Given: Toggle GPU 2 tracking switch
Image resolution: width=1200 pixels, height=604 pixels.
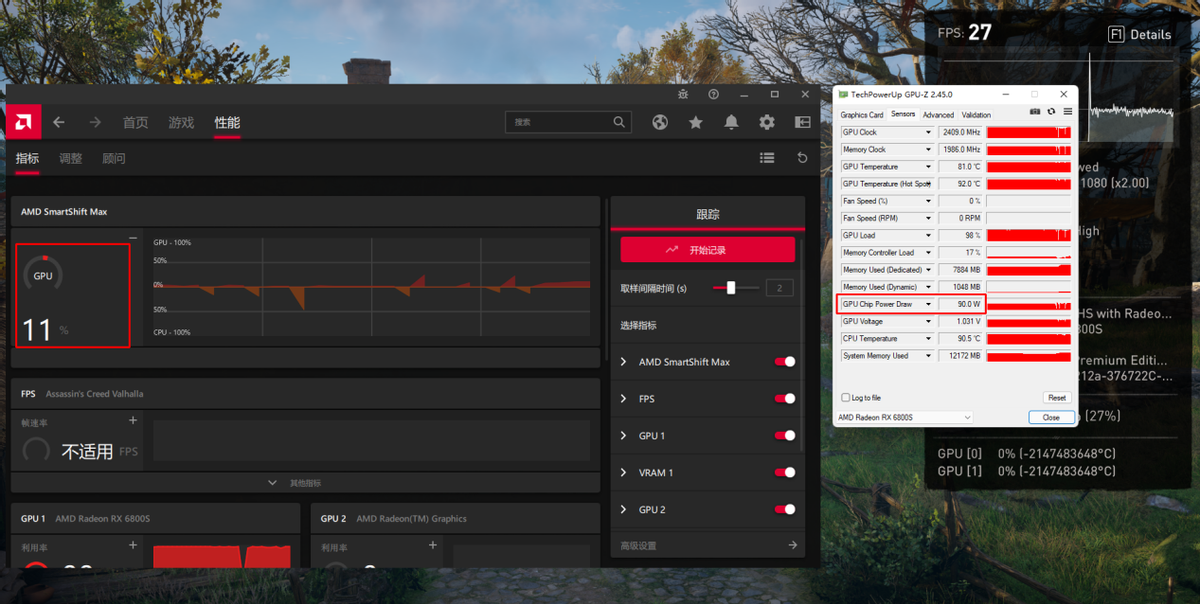Looking at the screenshot, I should (x=785, y=510).
